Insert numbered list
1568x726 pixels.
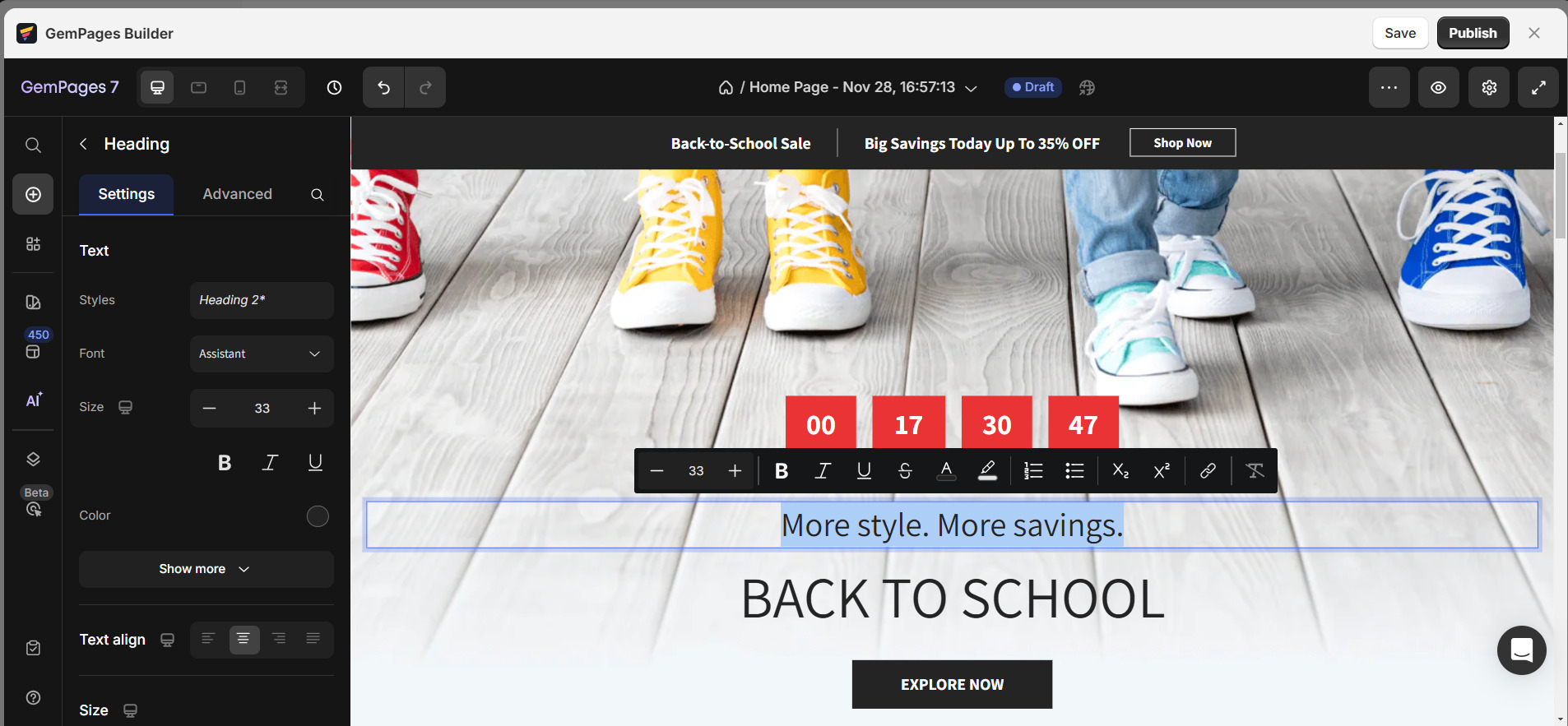pos(1033,470)
